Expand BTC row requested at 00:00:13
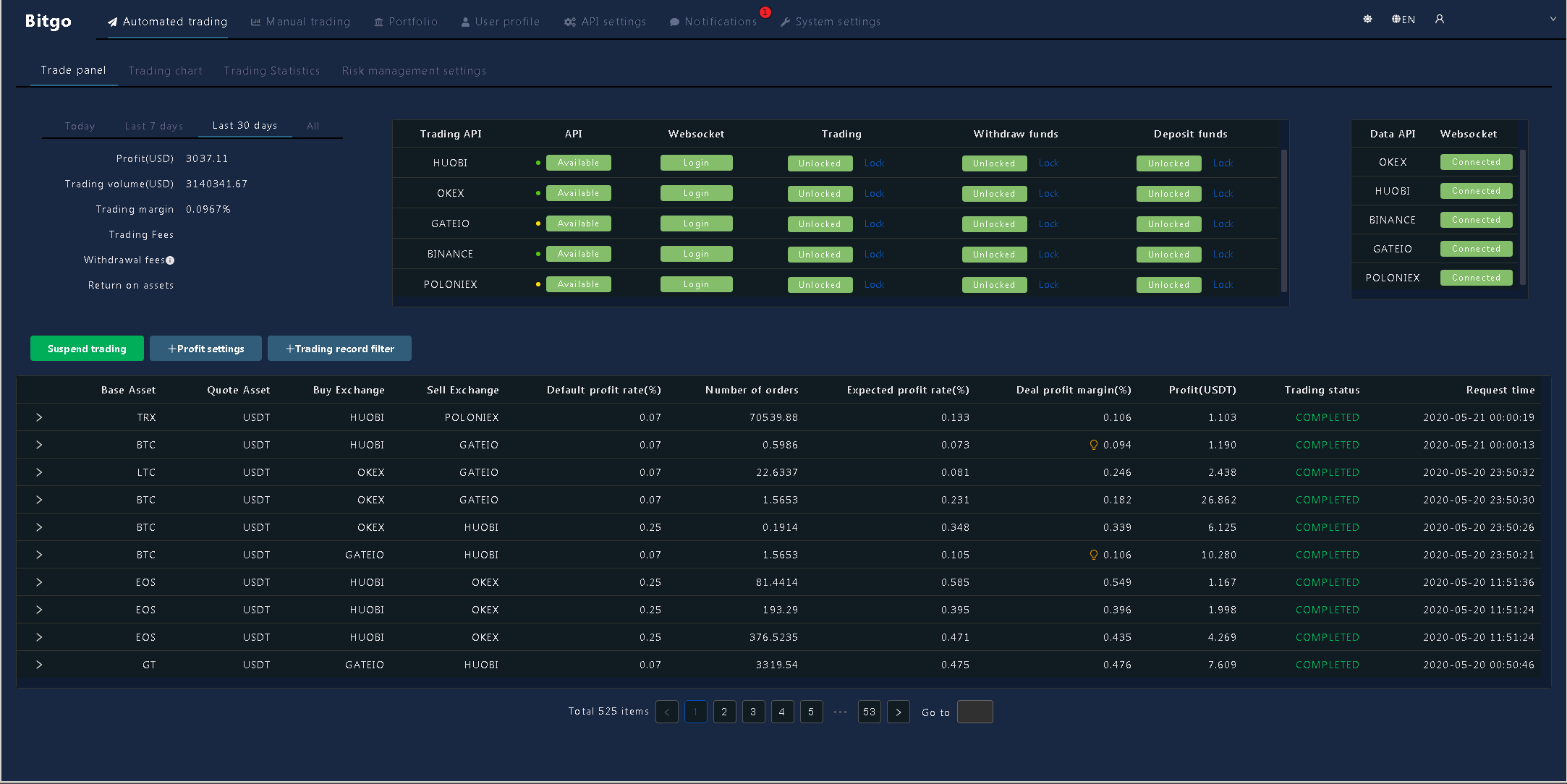The width and height of the screenshot is (1567, 784). [39, 445]
